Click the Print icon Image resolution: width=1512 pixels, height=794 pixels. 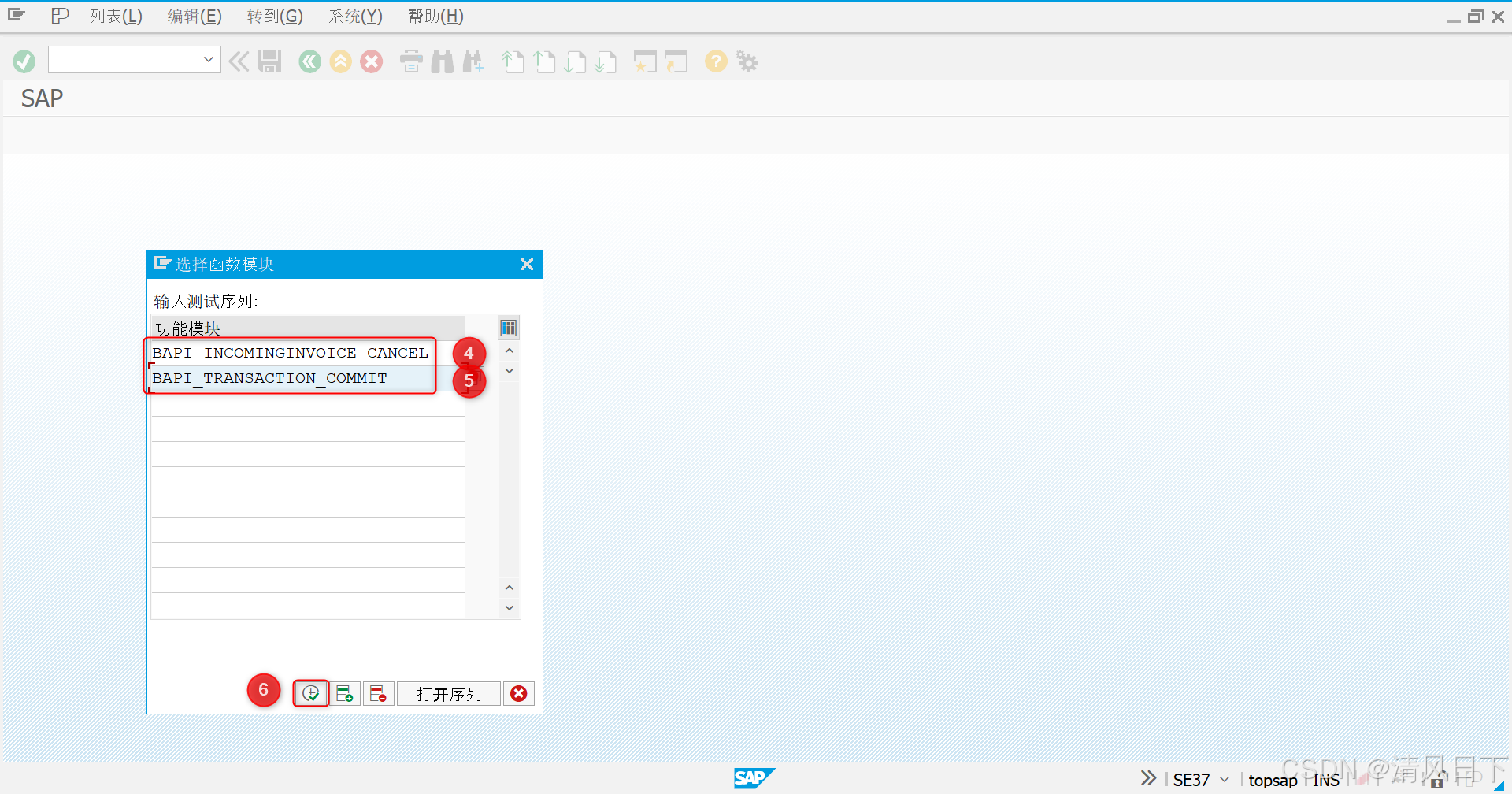pyautogui.click(x=410, y=61)
